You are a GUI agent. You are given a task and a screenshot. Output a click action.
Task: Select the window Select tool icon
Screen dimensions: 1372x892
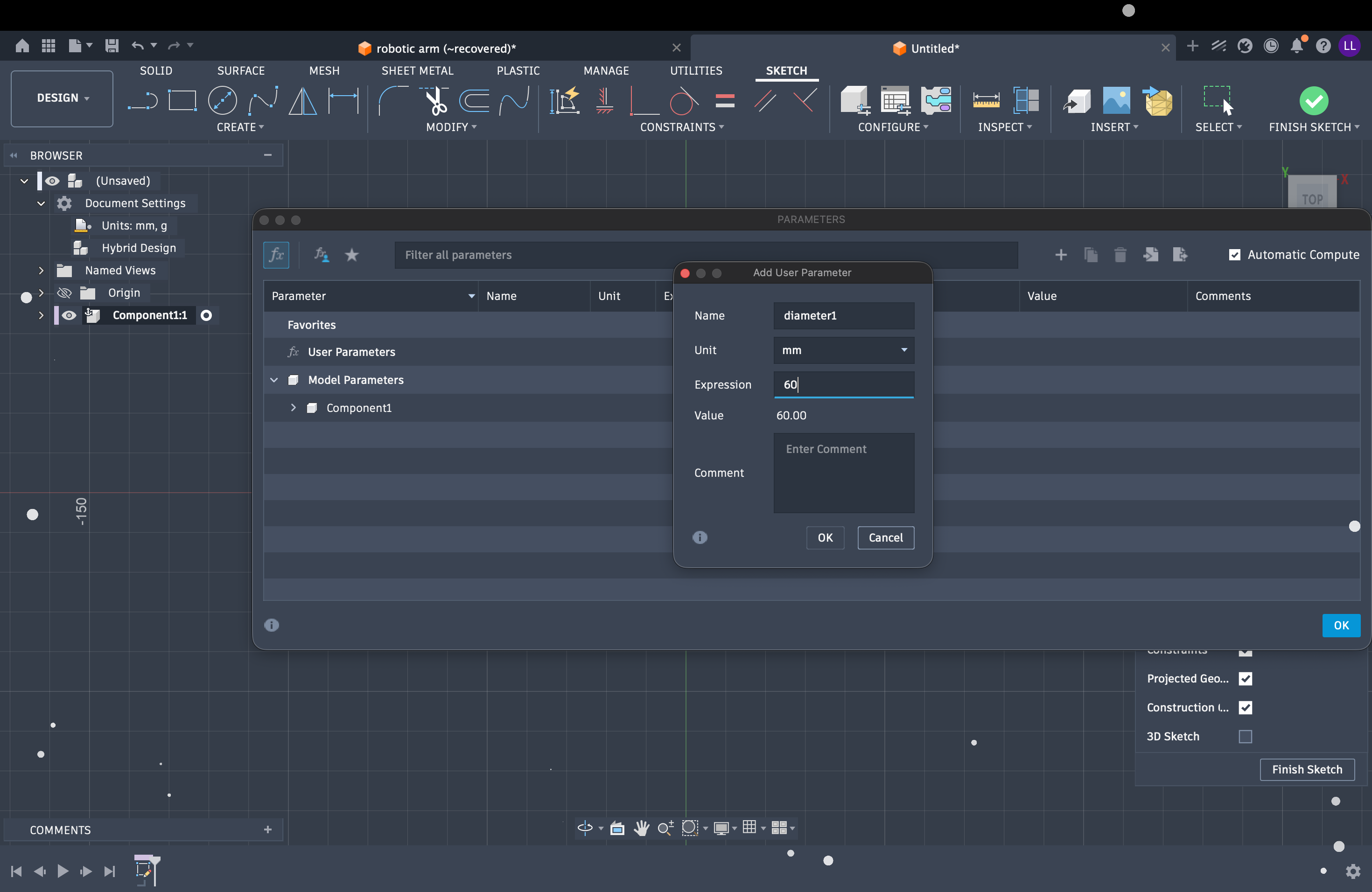coord(1218,101)
